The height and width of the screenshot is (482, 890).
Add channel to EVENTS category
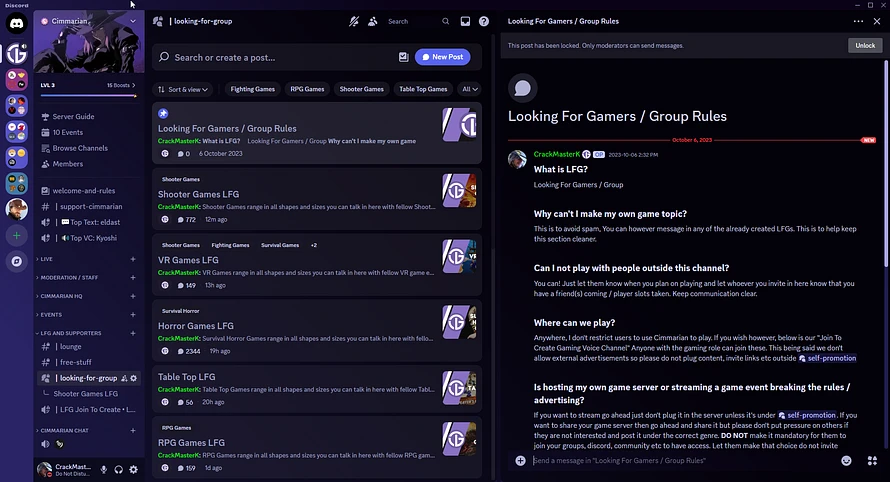pyautogui.click(x=133, y=315)
